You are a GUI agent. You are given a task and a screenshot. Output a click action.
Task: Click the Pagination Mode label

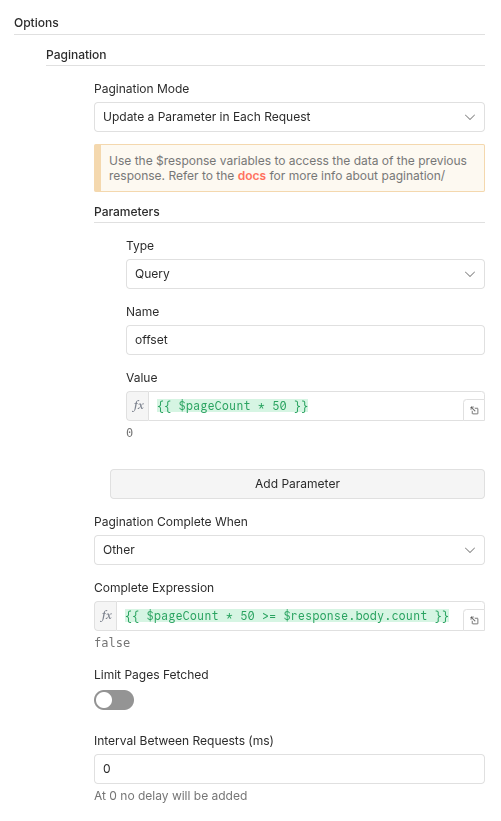pos(141,89)
